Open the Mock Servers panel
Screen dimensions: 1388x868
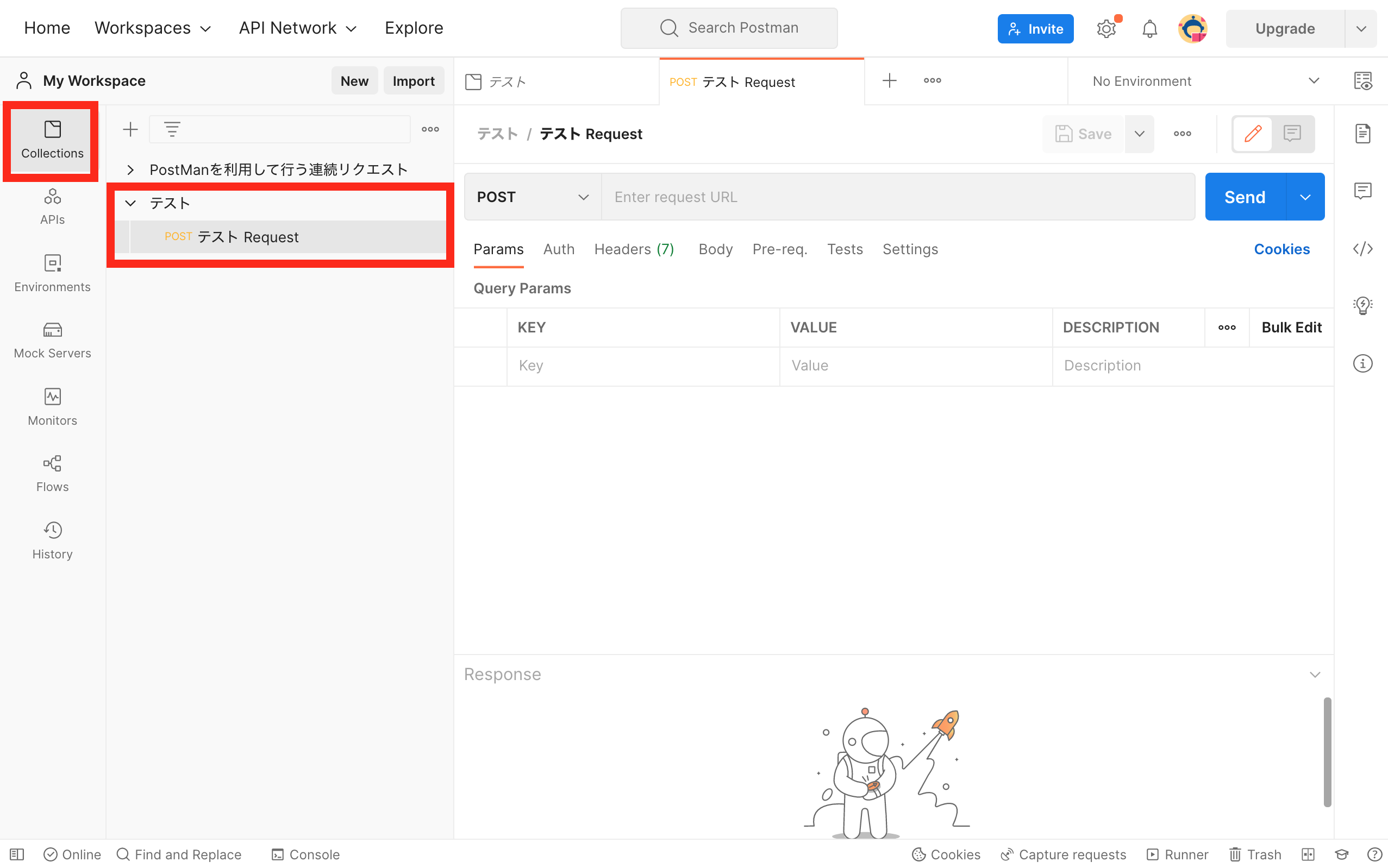click(x=52, y=340)
